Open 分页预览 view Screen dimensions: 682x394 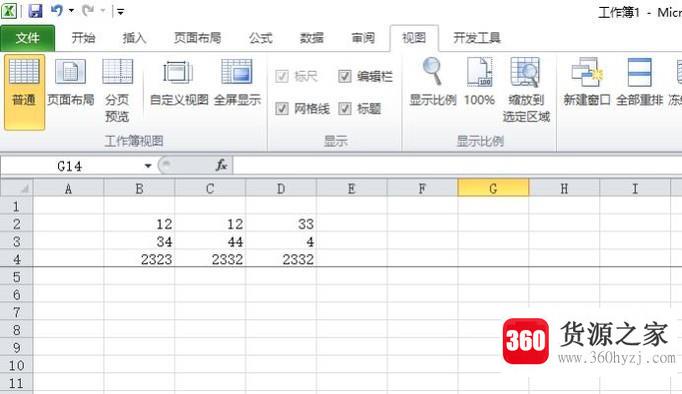click(117, 90)
